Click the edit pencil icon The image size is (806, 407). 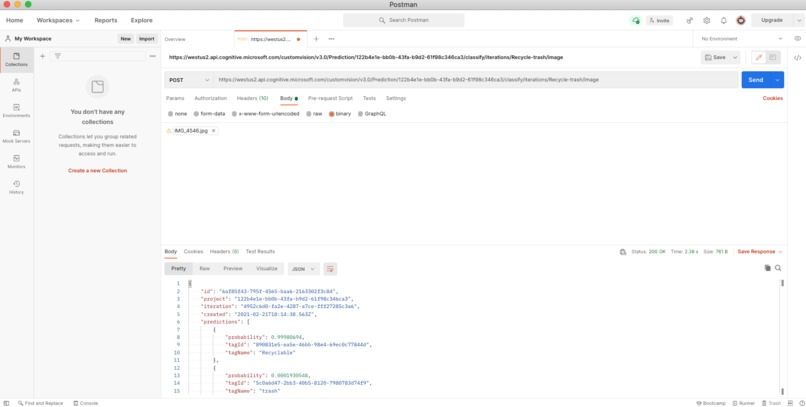point(759,58)
